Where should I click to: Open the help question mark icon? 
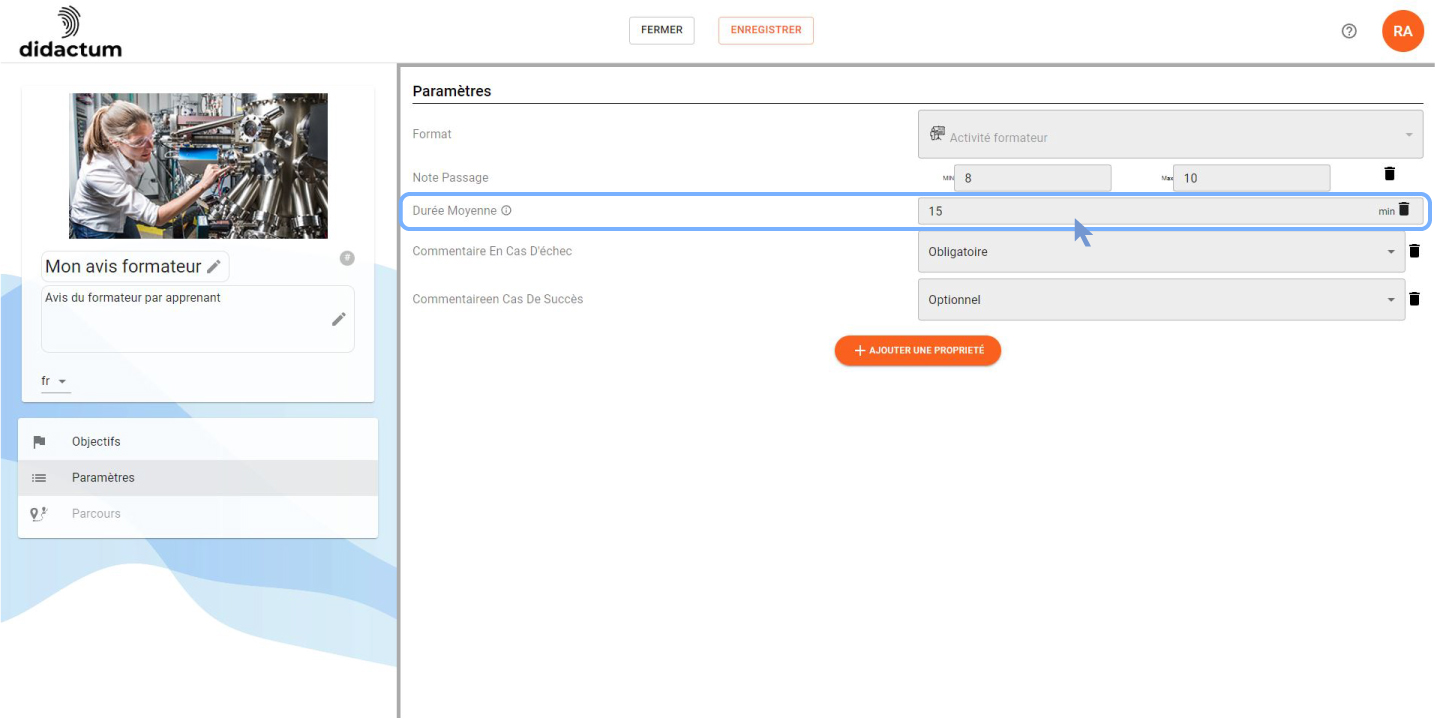point(1349,31)
